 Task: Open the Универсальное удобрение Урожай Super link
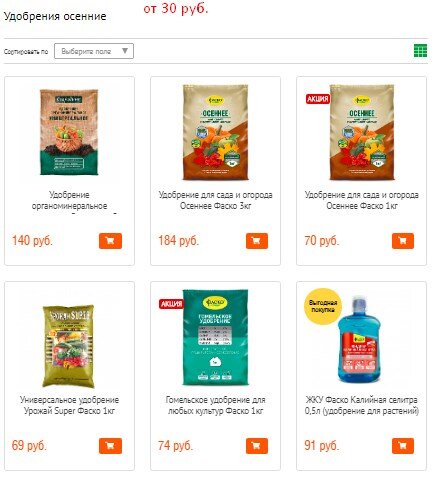click(69, 405)
